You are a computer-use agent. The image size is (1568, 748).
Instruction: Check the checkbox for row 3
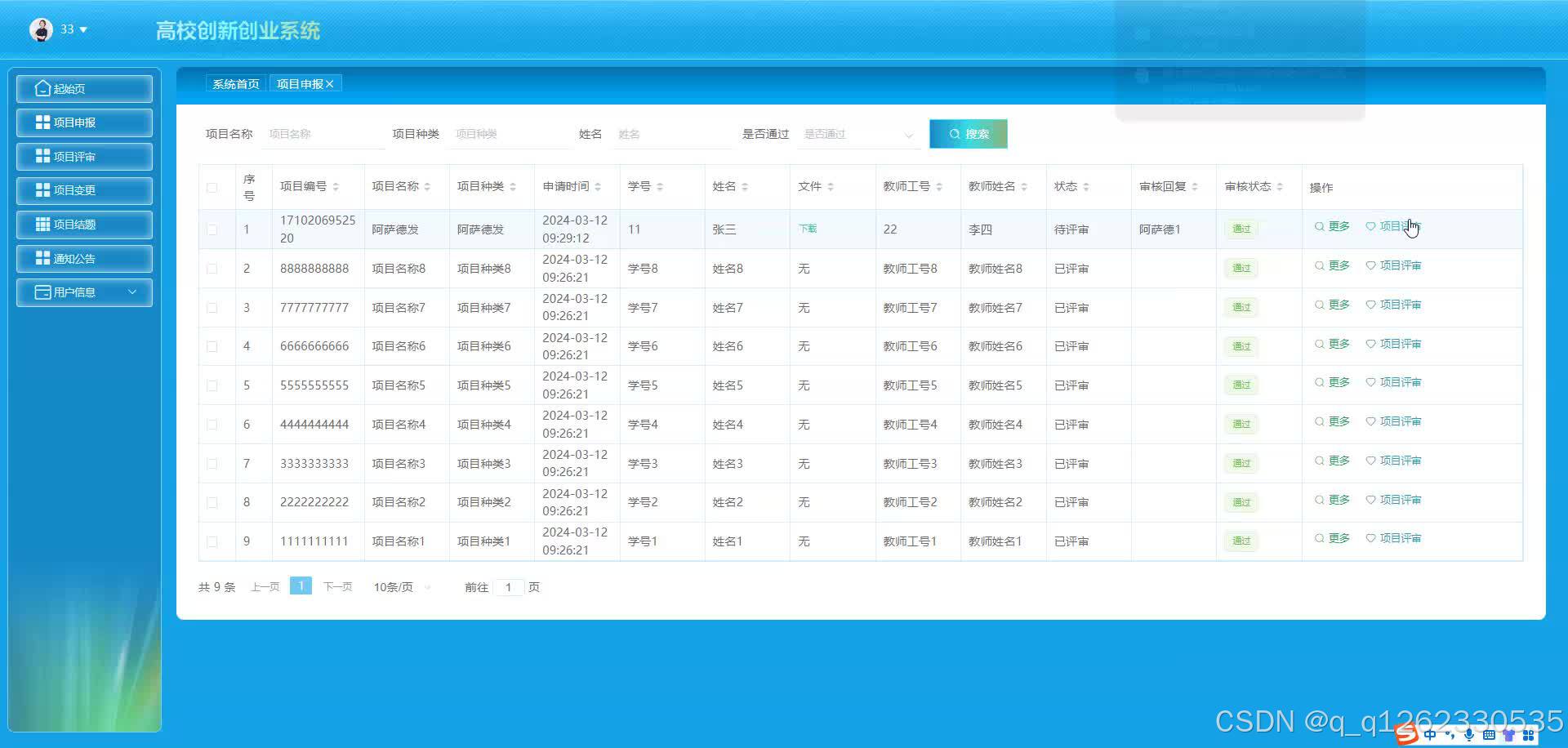(x=212, y=308)
